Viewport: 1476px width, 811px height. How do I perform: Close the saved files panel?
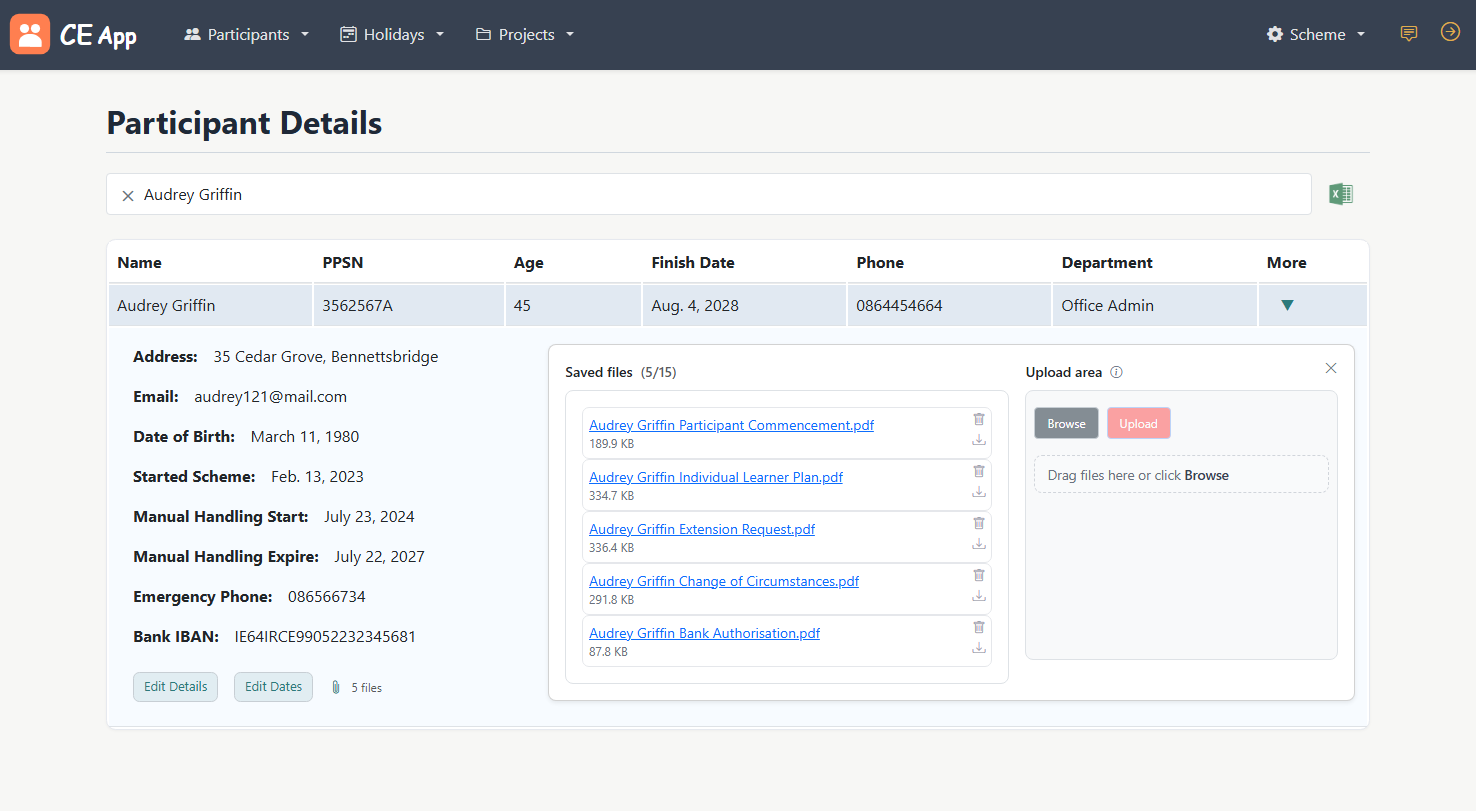pyautogui.click(x=1331, y=368)
